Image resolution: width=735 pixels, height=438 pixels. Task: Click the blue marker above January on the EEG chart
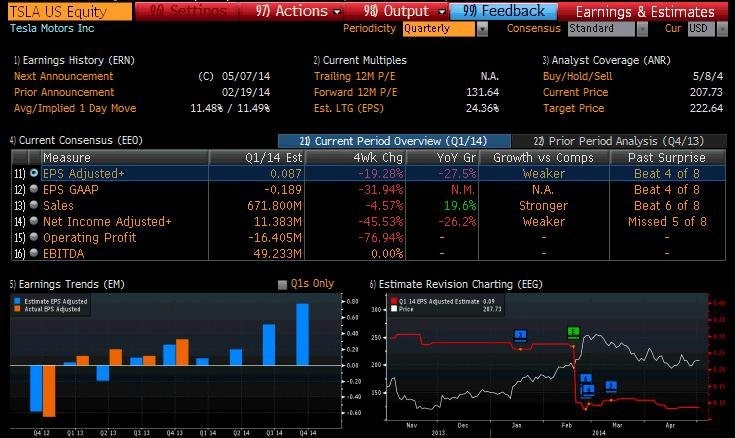(x=520, y=335)
